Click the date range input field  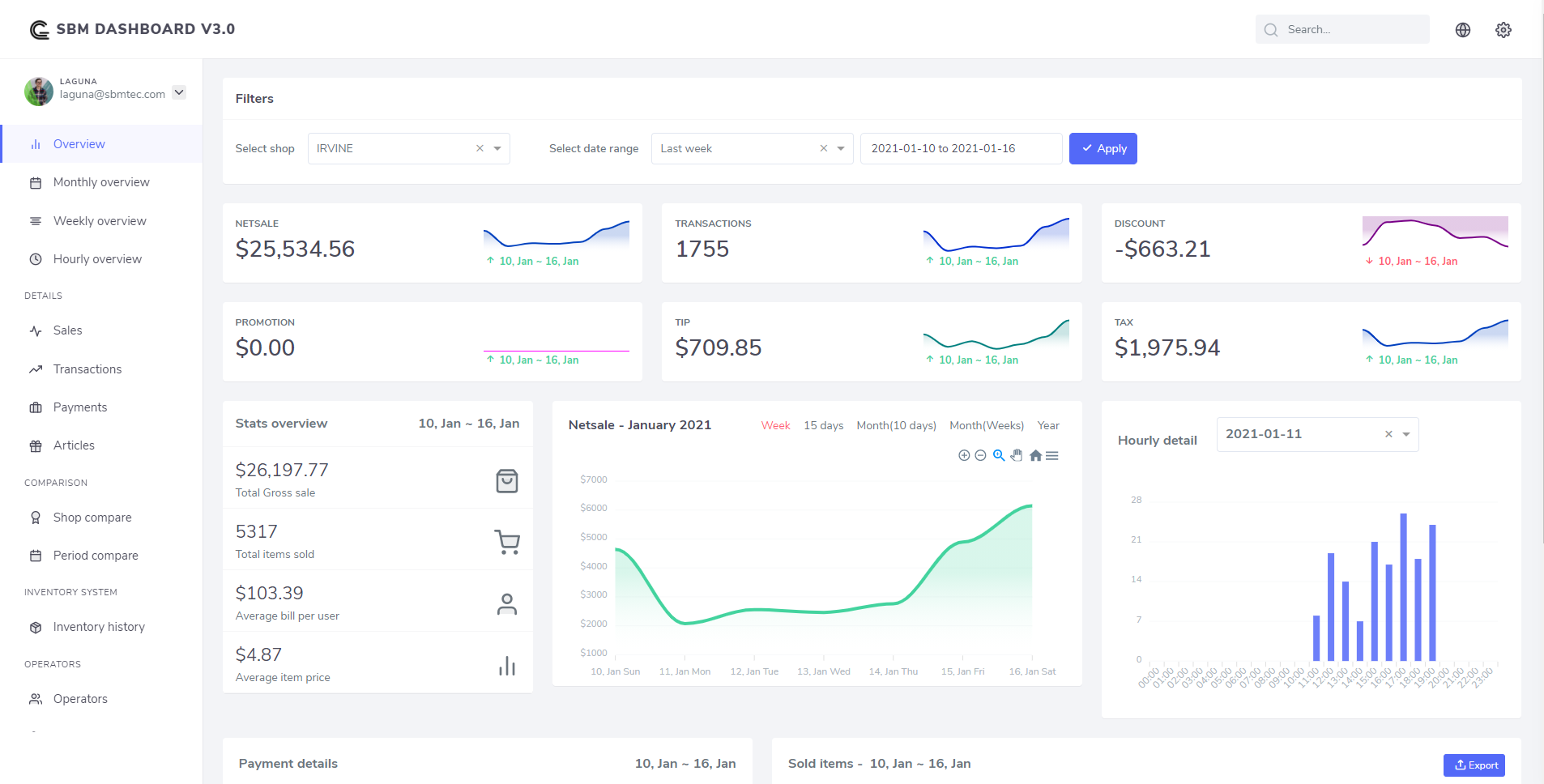click(x=960, y=148)
